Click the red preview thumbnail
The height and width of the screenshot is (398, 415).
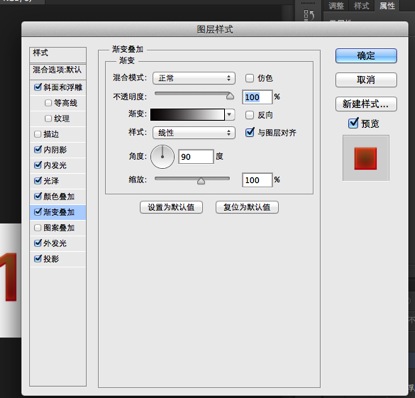point(366,158)
